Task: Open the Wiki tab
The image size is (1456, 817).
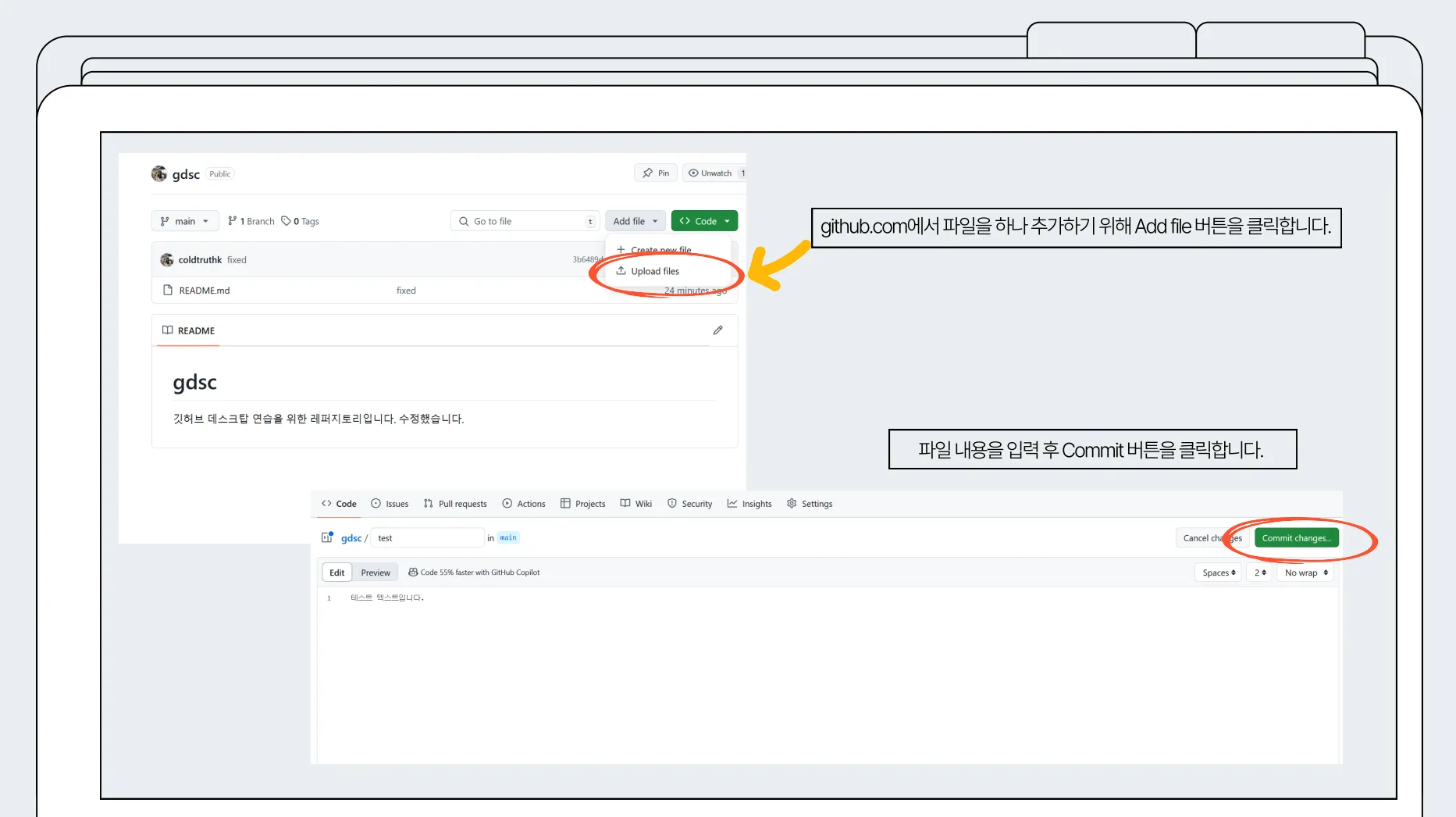Action: click(636, 504)
